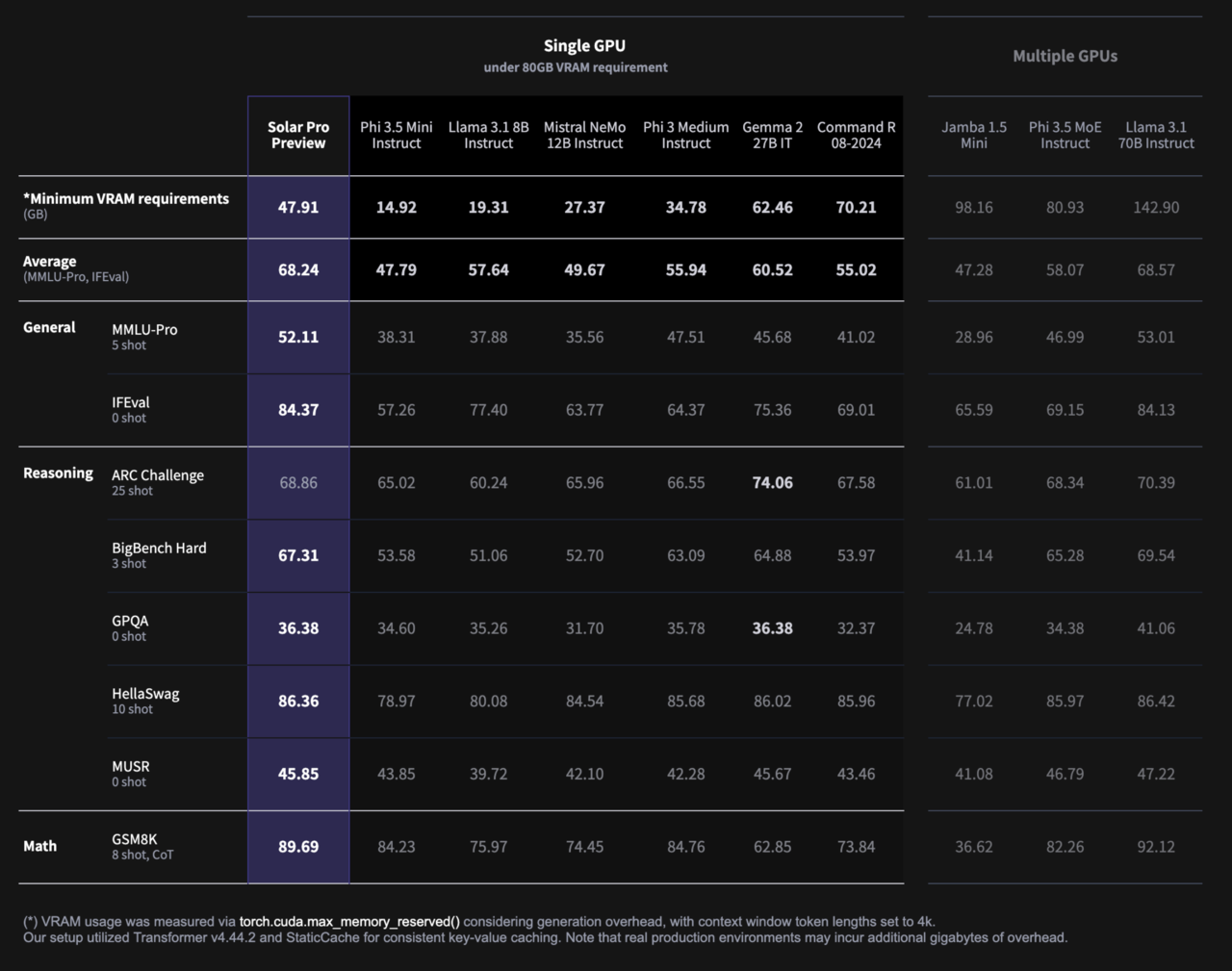Screen dimensions: 1232x971
Task: Select Phi 3.5 Mini GPQA score 34.60
Action: pyautogui.click(x=397, y=628)
